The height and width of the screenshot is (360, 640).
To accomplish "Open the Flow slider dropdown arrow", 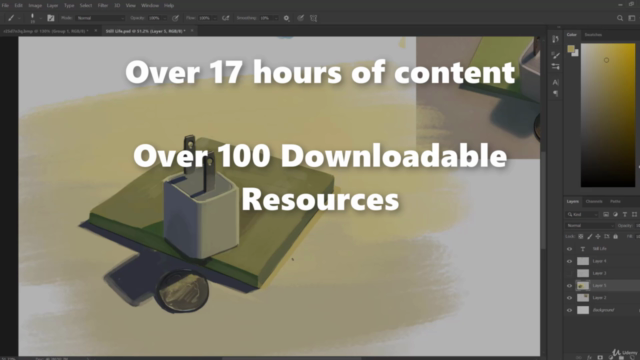I will click(x=215, y=18).
